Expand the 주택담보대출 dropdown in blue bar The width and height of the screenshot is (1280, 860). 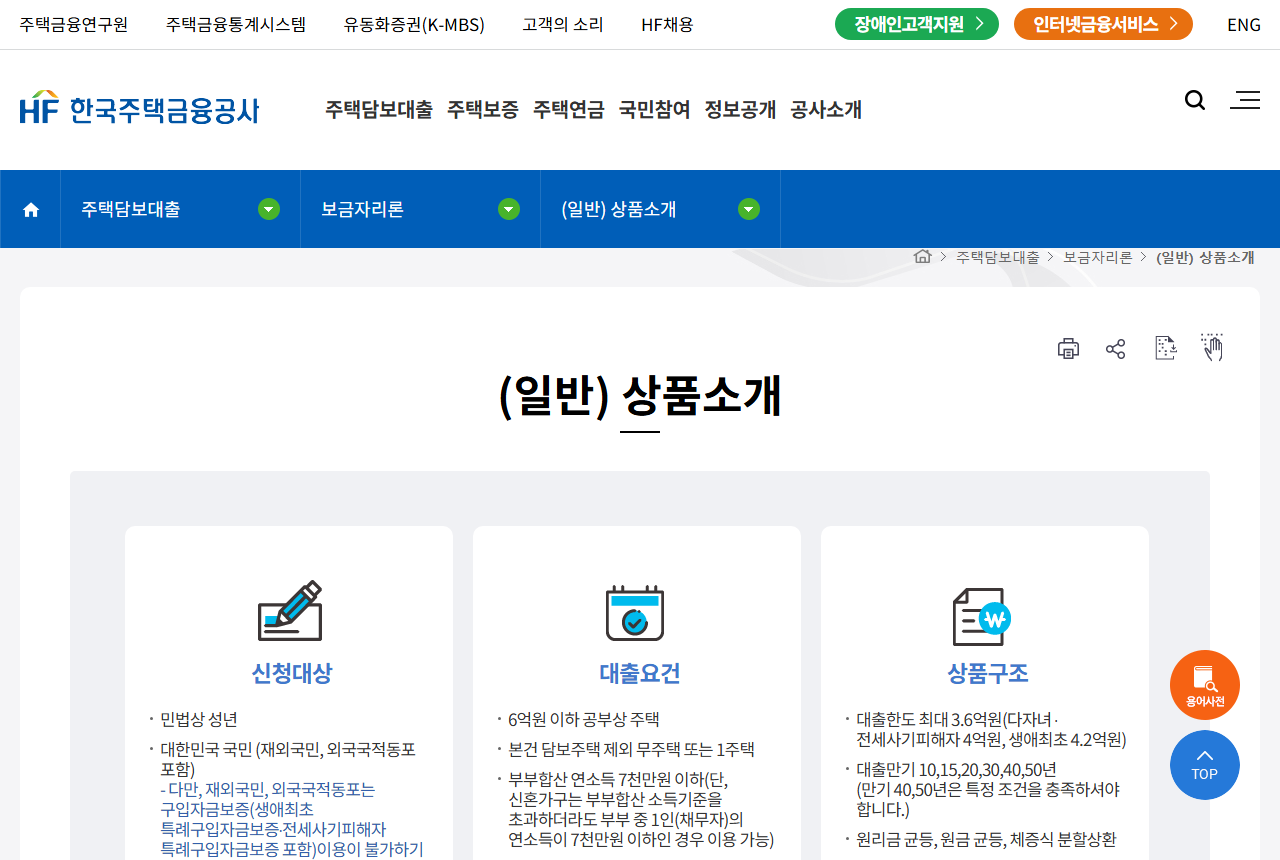pos(269,209)
